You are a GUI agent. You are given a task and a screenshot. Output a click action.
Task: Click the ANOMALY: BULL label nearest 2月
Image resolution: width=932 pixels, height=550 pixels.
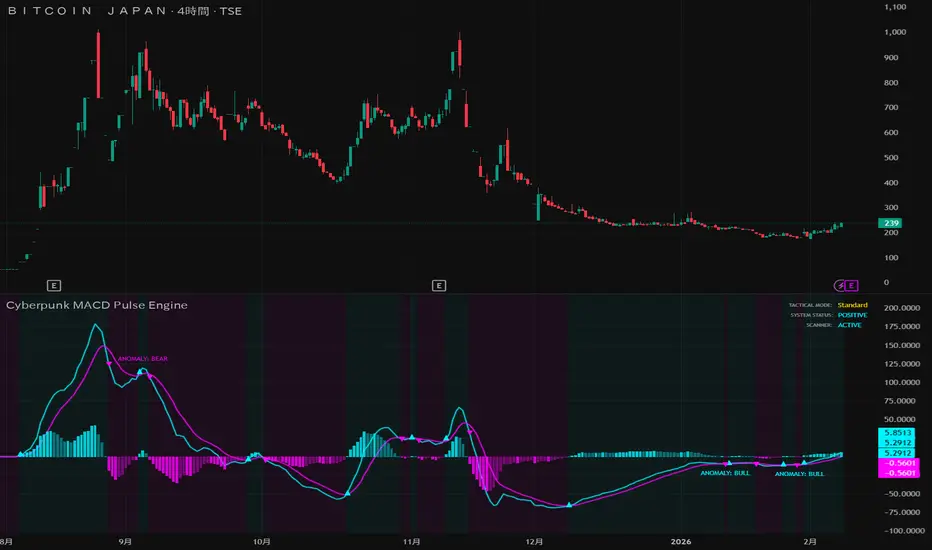click(x=799, y=474)
